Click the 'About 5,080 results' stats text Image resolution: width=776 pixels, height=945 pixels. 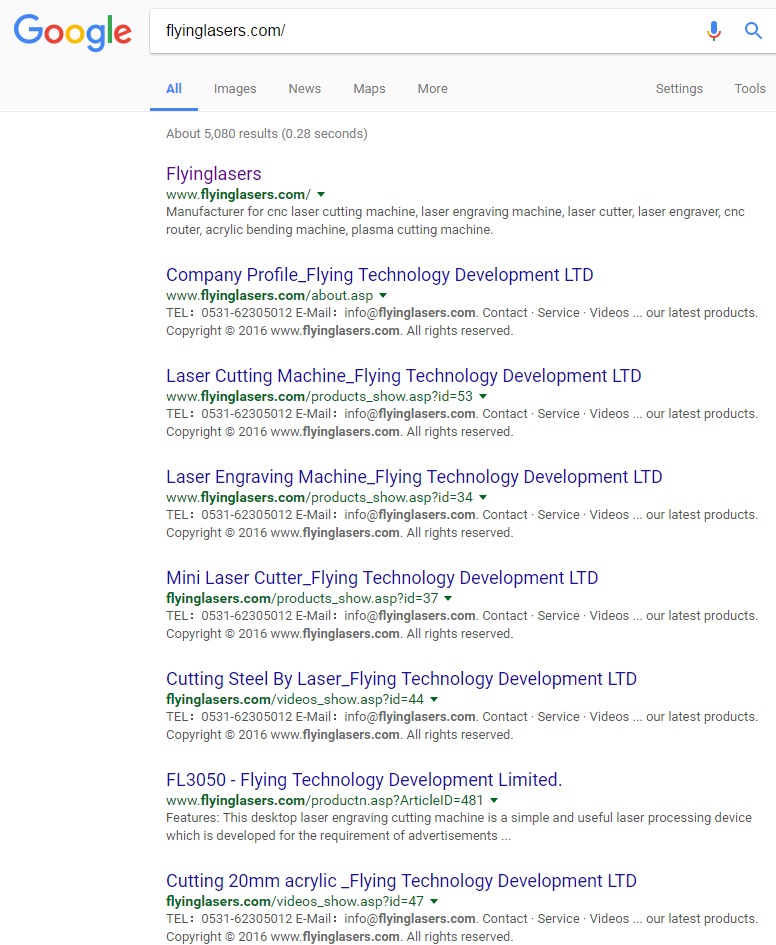pyautogui.click(x=266, y=134)
